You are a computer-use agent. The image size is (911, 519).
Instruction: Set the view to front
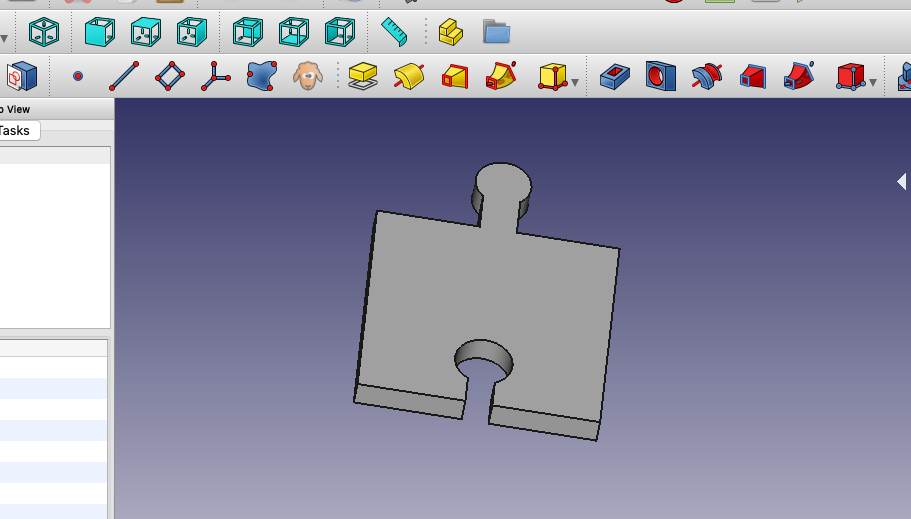click(x=99, y=33)
